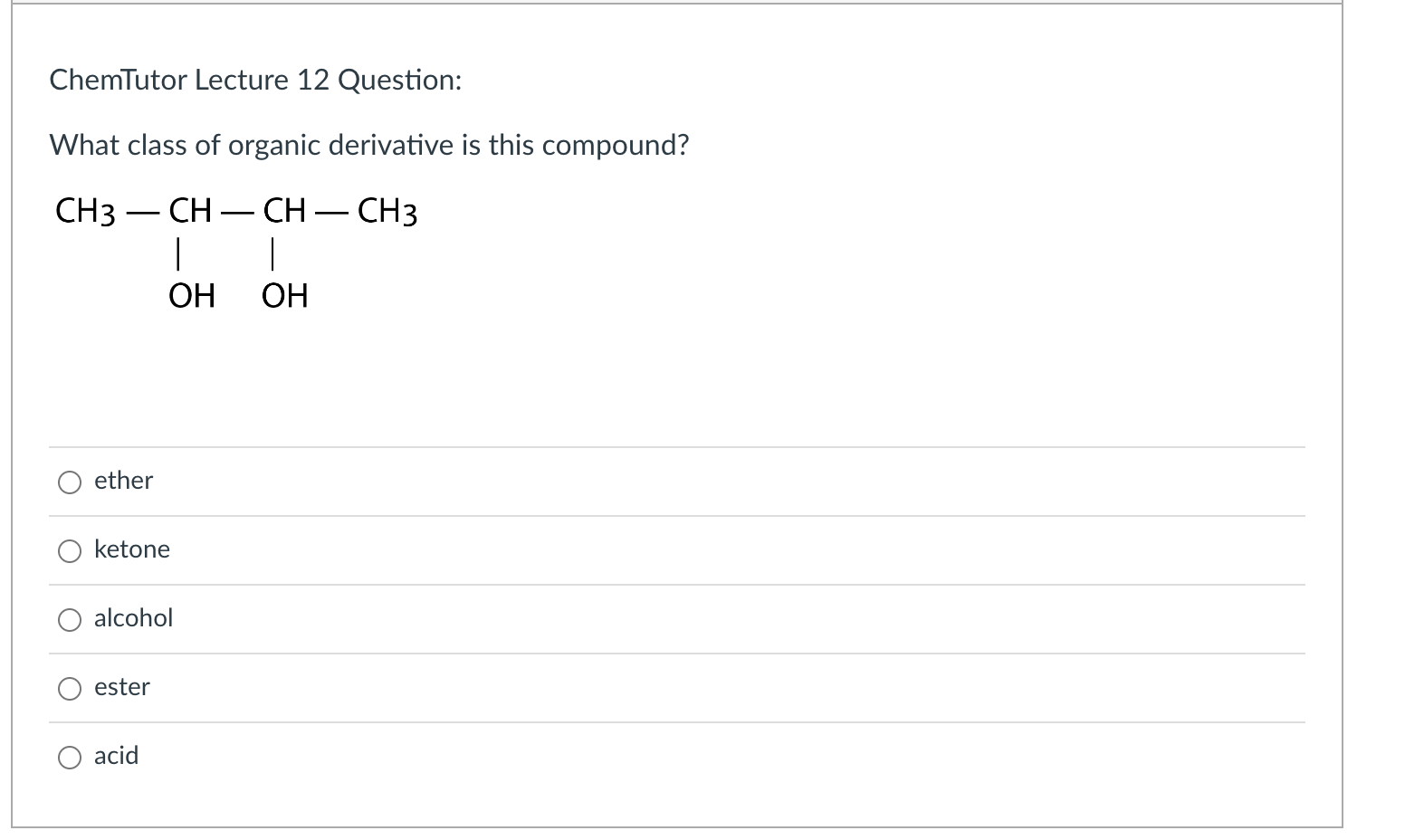
Task: Select the ether radio button
Action: pyautogui.click(x=69, y=482)
